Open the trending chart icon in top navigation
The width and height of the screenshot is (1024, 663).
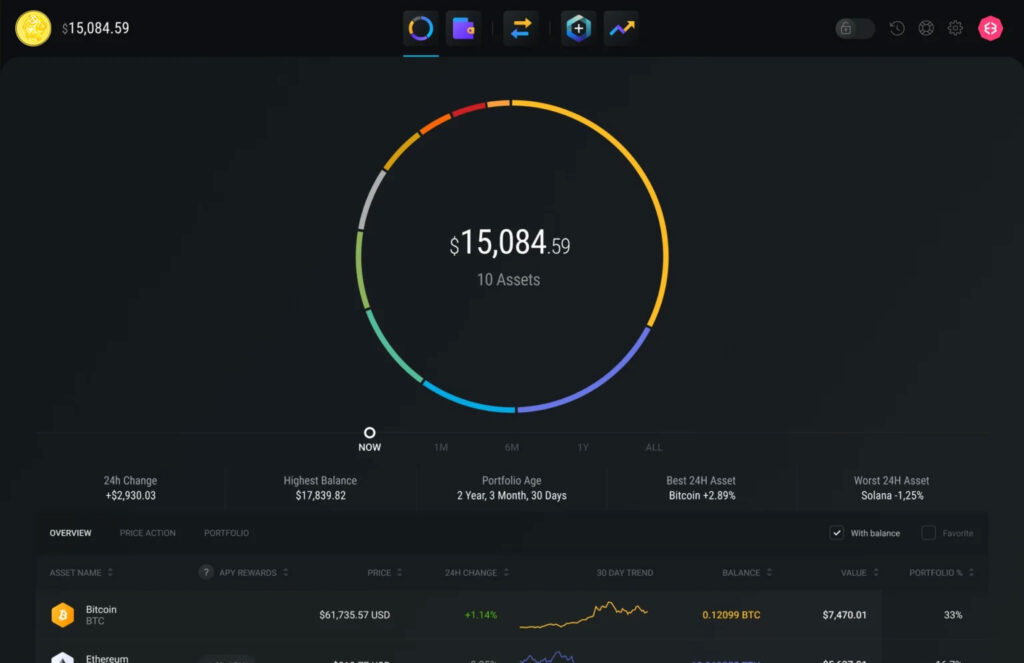[621, 29]
